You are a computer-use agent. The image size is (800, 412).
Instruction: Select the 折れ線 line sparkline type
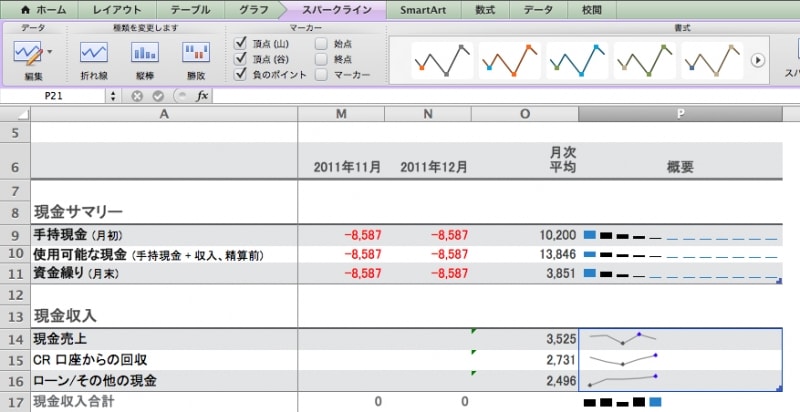(x=94, y=54)
